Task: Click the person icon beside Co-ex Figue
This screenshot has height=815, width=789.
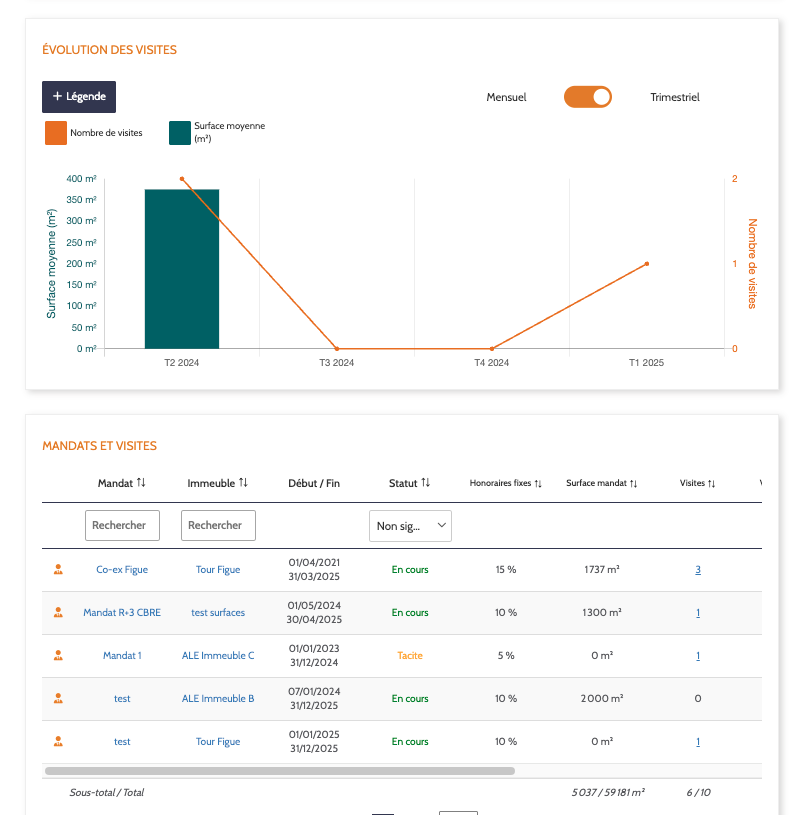Action: [x=58, y=569]
